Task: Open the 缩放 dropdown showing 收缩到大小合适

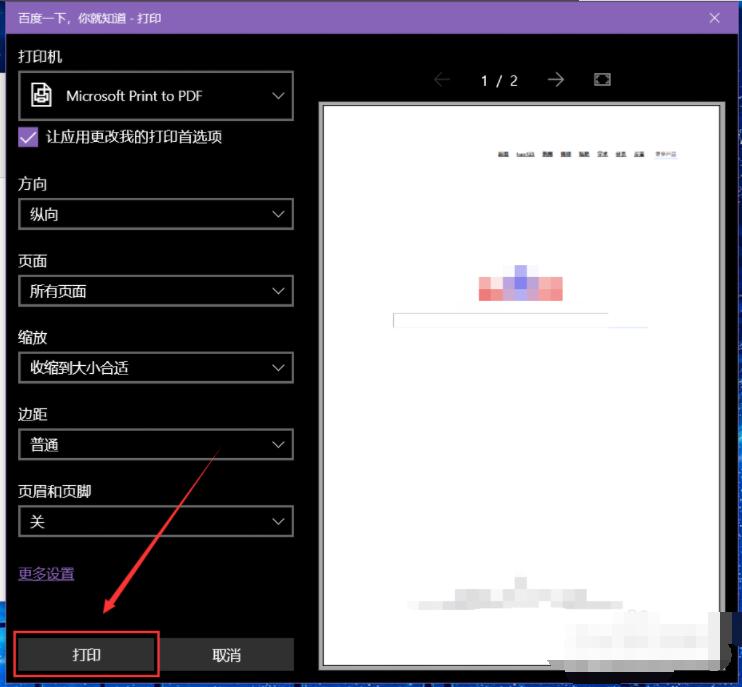Action: click(x=156, y=368)
